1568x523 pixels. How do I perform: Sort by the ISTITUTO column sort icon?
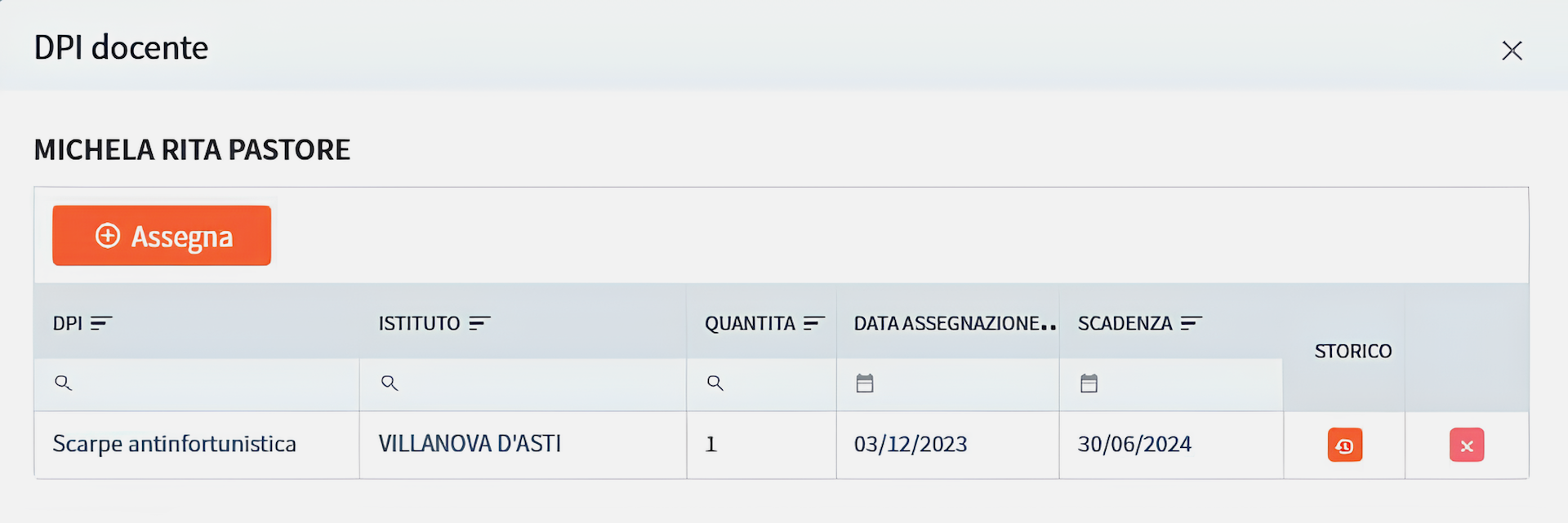(479, 323)
